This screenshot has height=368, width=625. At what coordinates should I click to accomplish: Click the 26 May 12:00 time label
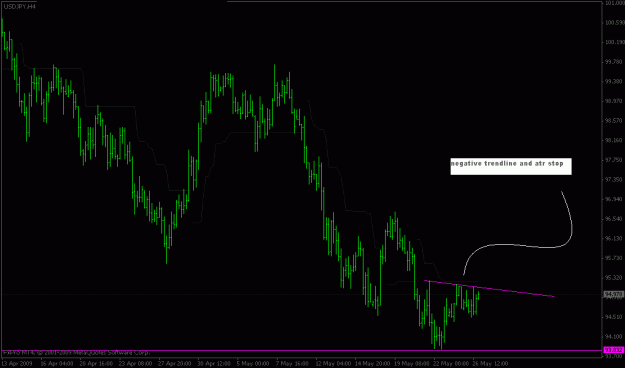pyautogui.click(x=490, y=364)
